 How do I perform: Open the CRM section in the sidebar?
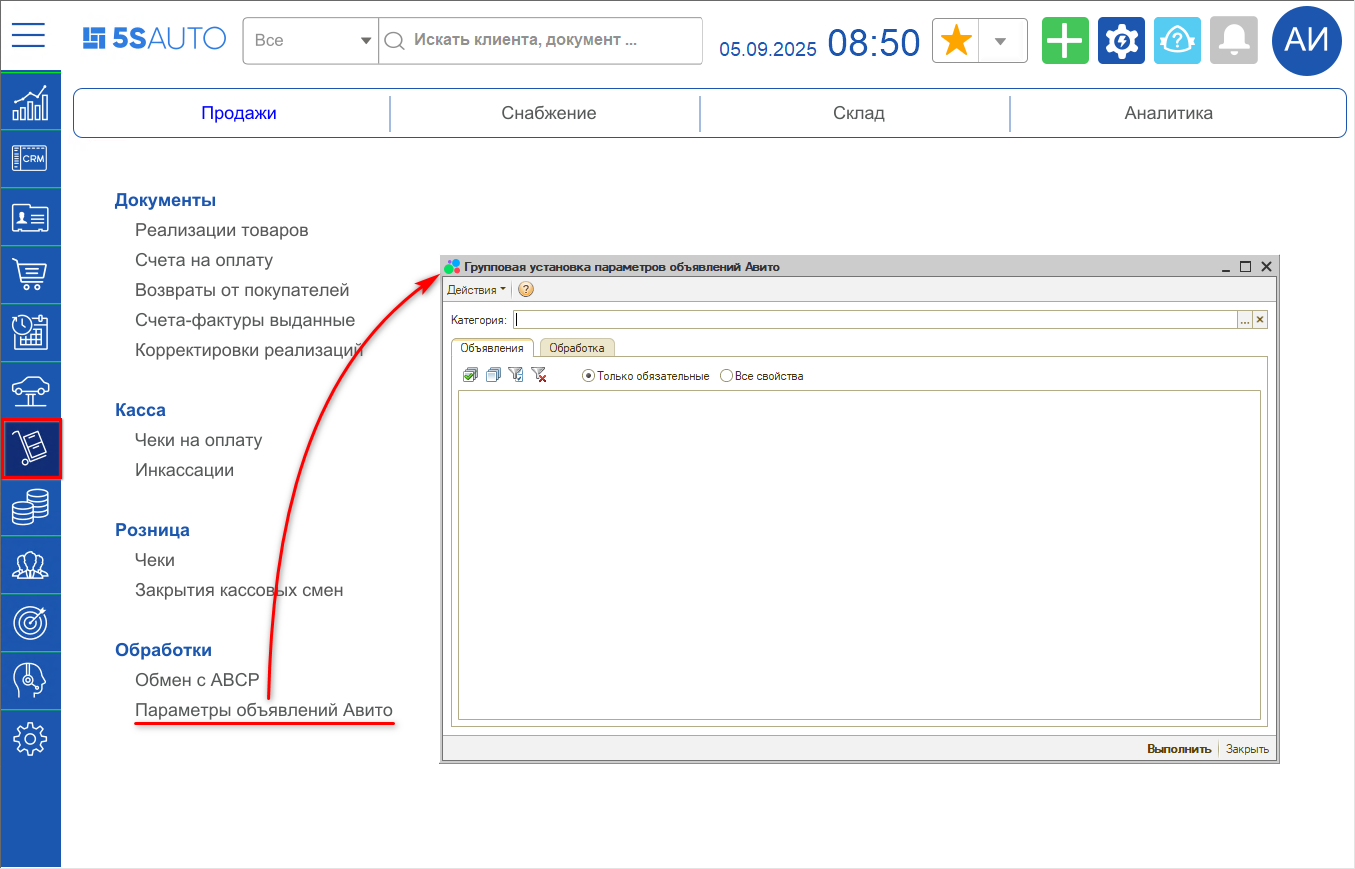[x=30, y=159]
